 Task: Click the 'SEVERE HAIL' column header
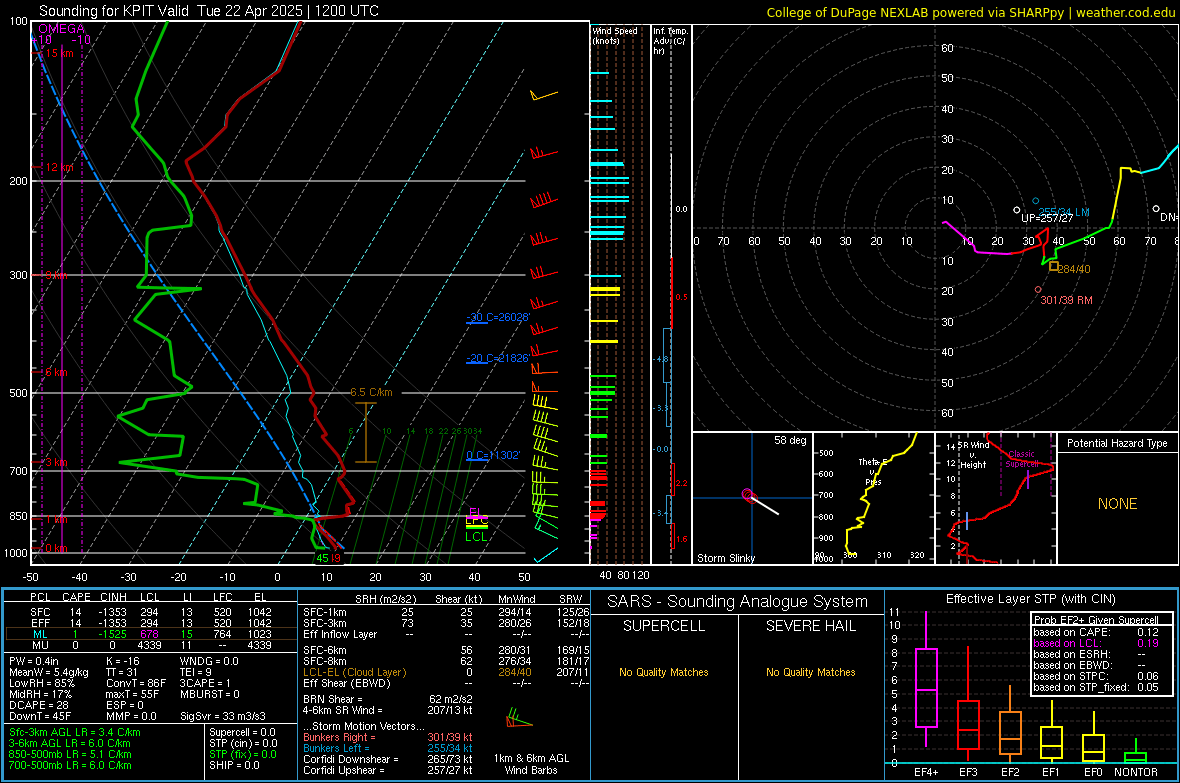click(810, 626)
